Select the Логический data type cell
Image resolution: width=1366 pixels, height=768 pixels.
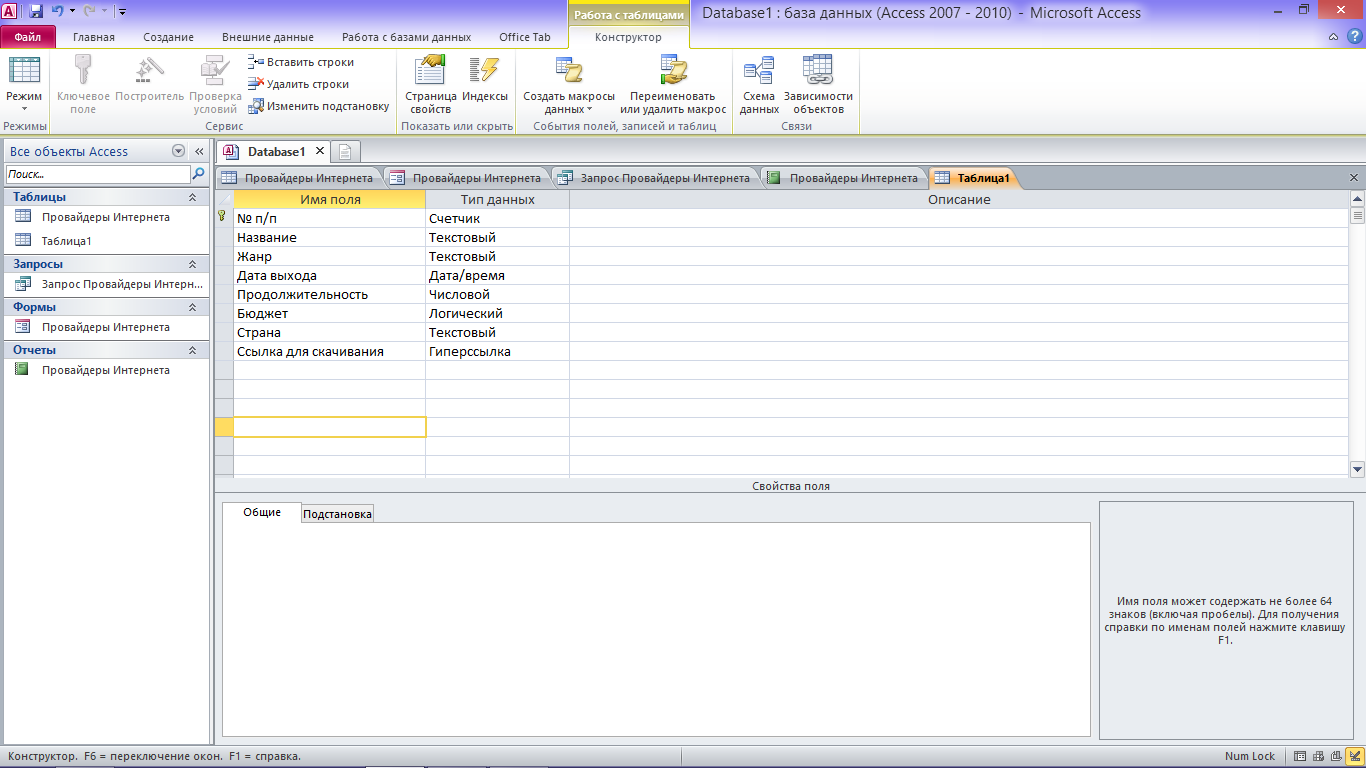click(x=497, y=314)
